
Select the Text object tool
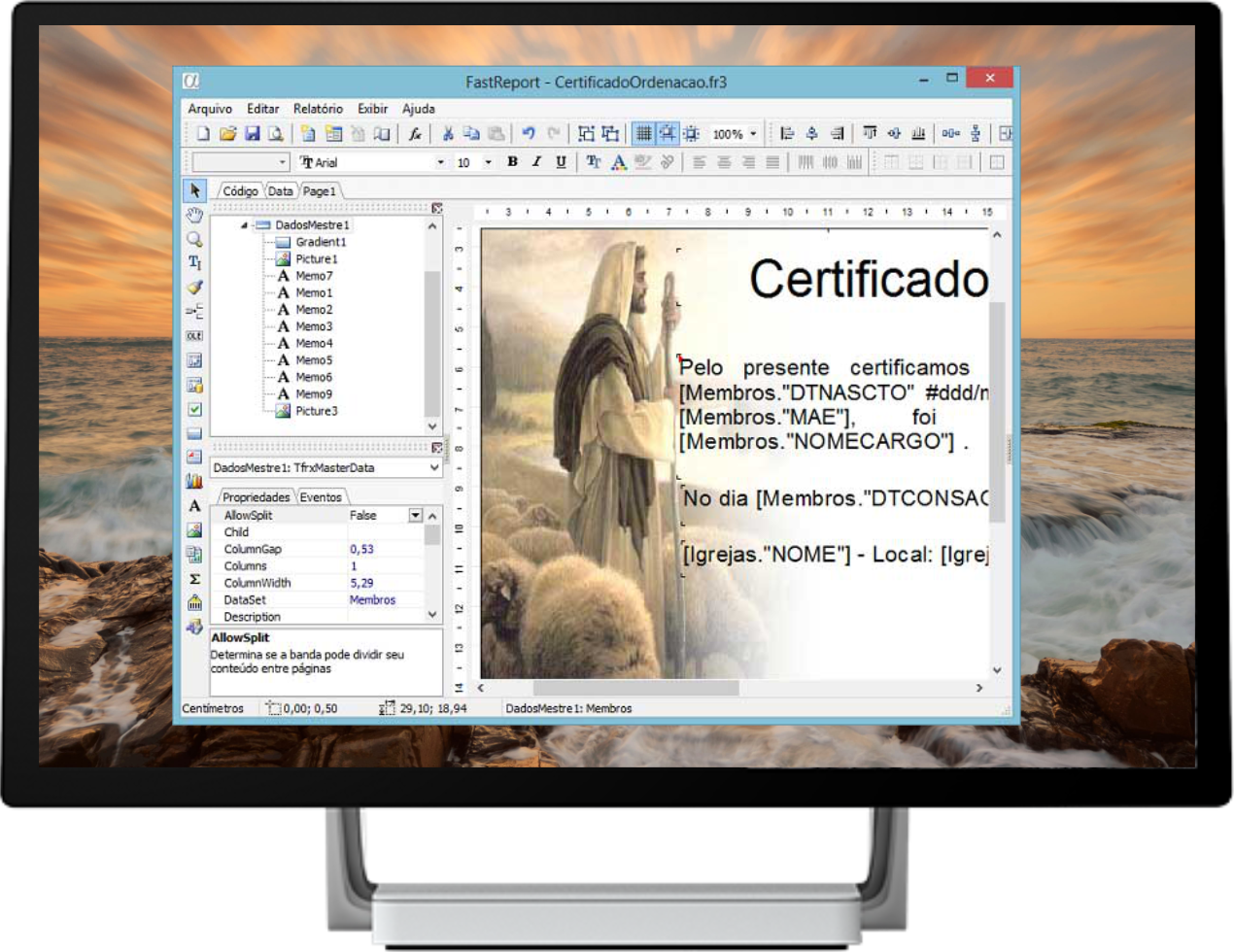click(x=194, y=502)
